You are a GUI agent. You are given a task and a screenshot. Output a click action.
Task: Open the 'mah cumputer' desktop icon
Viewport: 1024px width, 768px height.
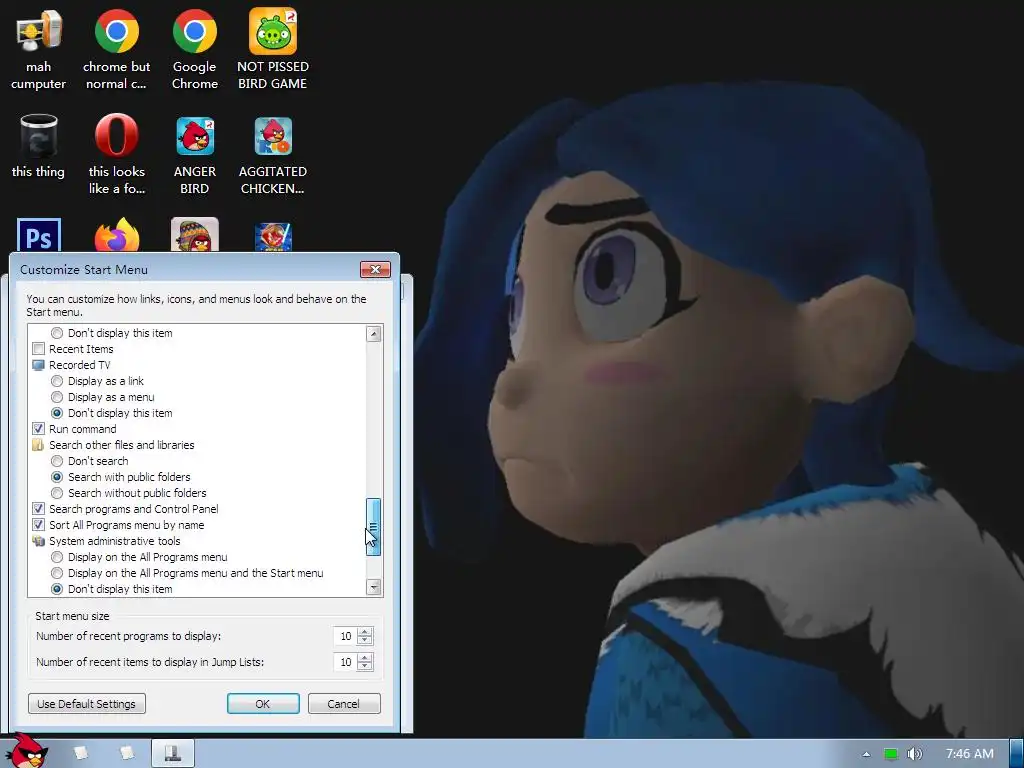point(39,50)
